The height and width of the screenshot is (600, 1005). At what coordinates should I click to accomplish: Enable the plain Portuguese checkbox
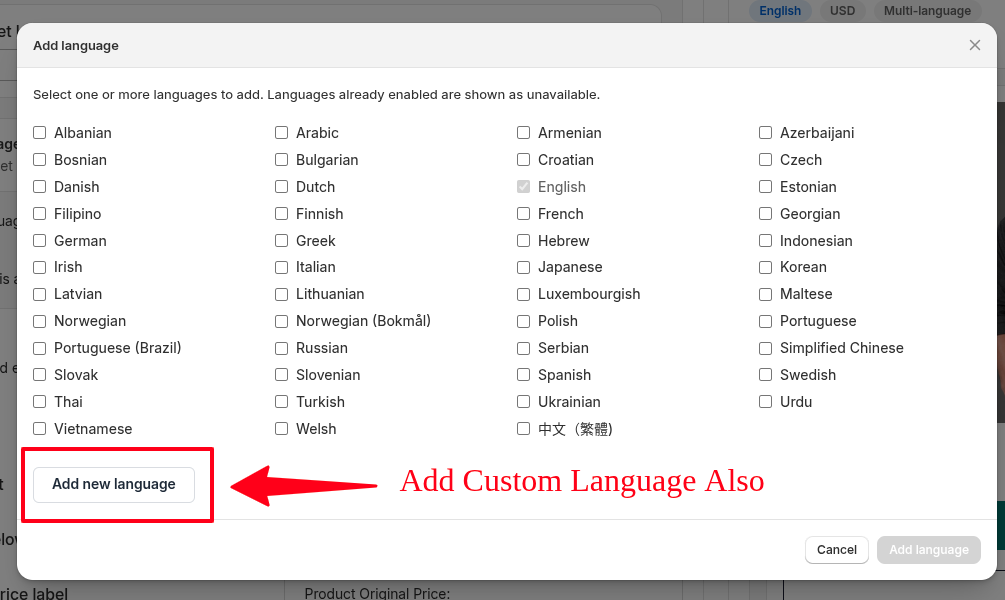tap(765, 321)
